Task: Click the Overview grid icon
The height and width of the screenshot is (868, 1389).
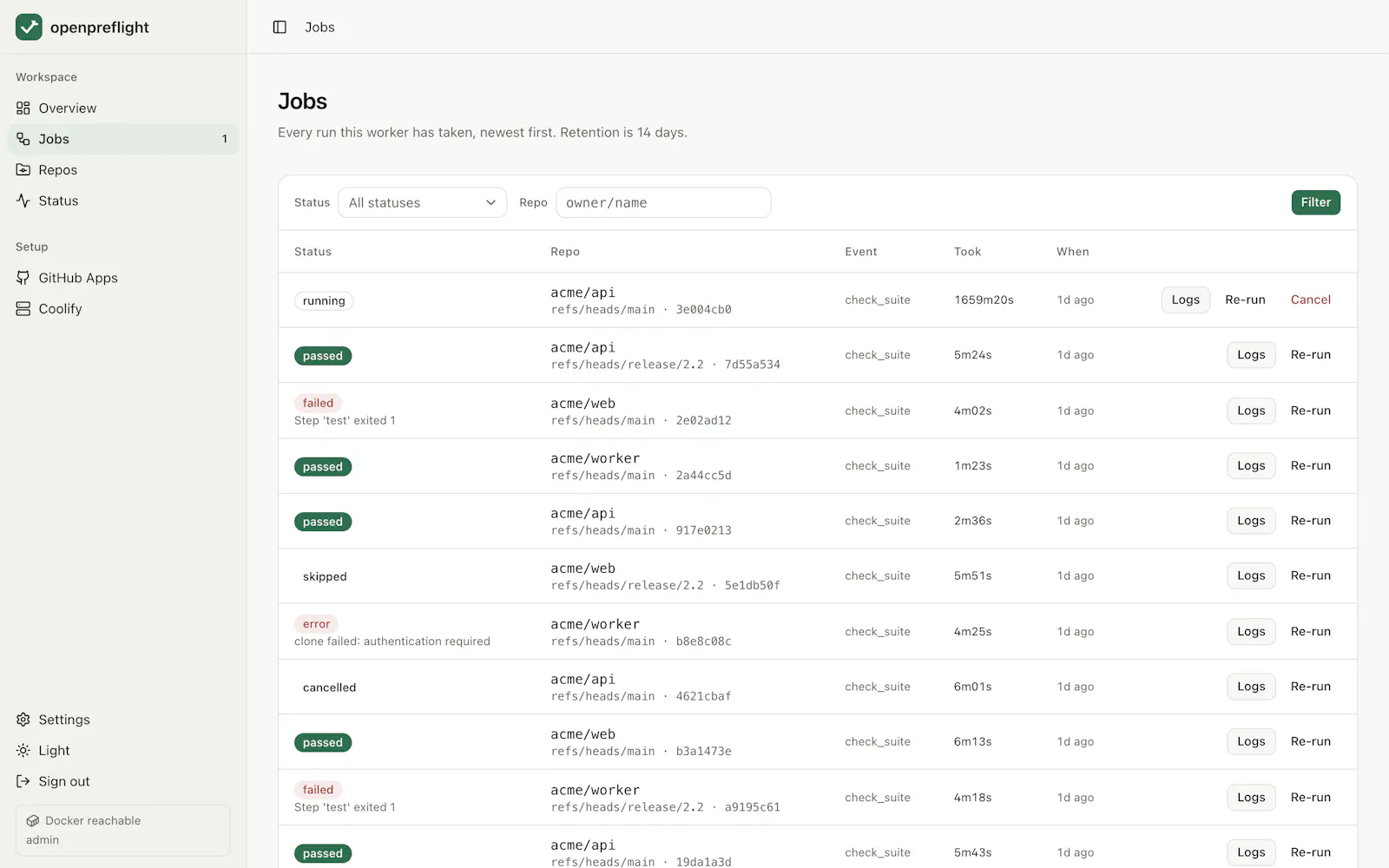Action: tap(23, 108)
